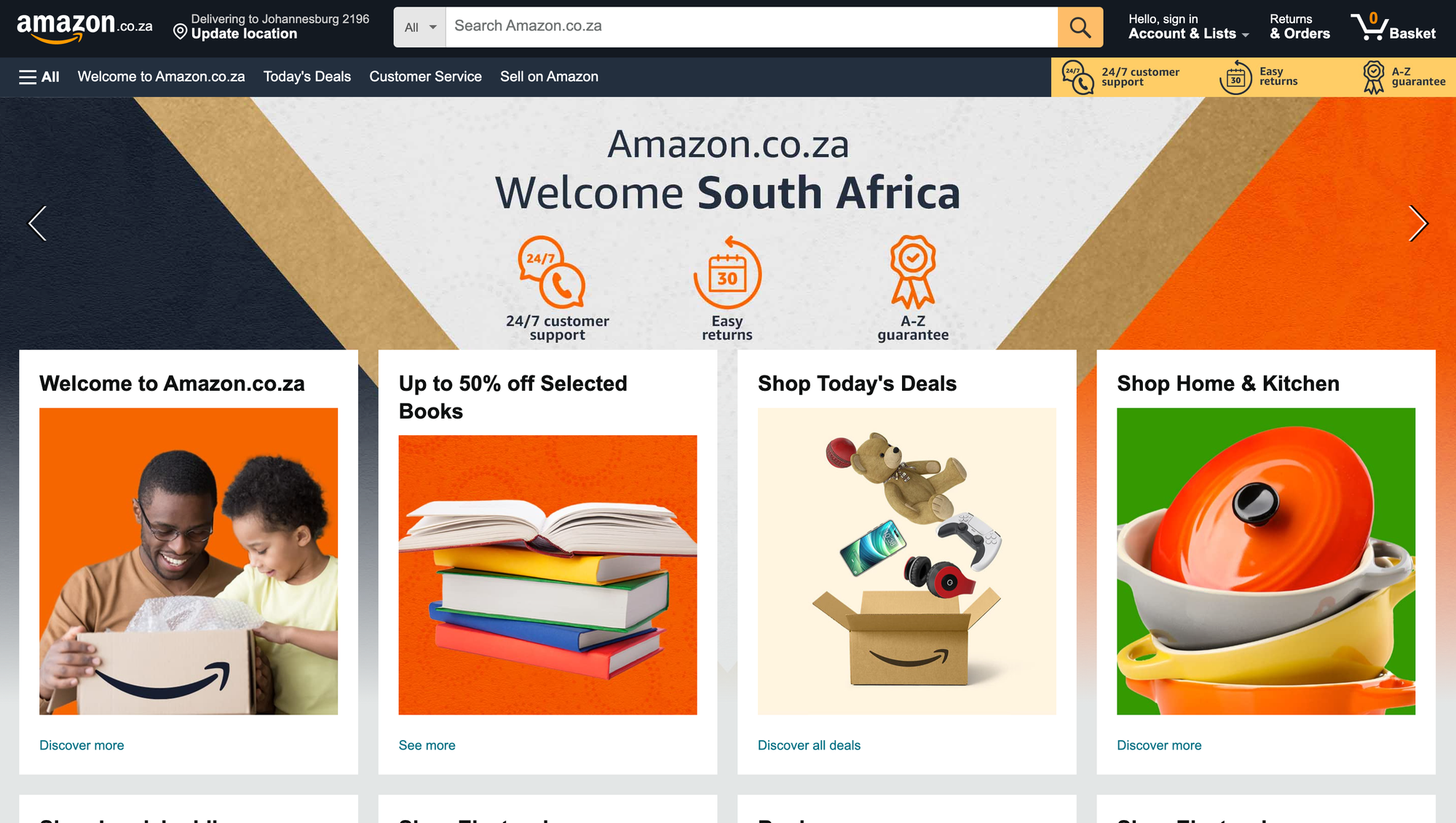The image size is (1456, 823).
Task: Click the A-Z guarantee ribbon icon in banner
Action: tap(913, 272)
